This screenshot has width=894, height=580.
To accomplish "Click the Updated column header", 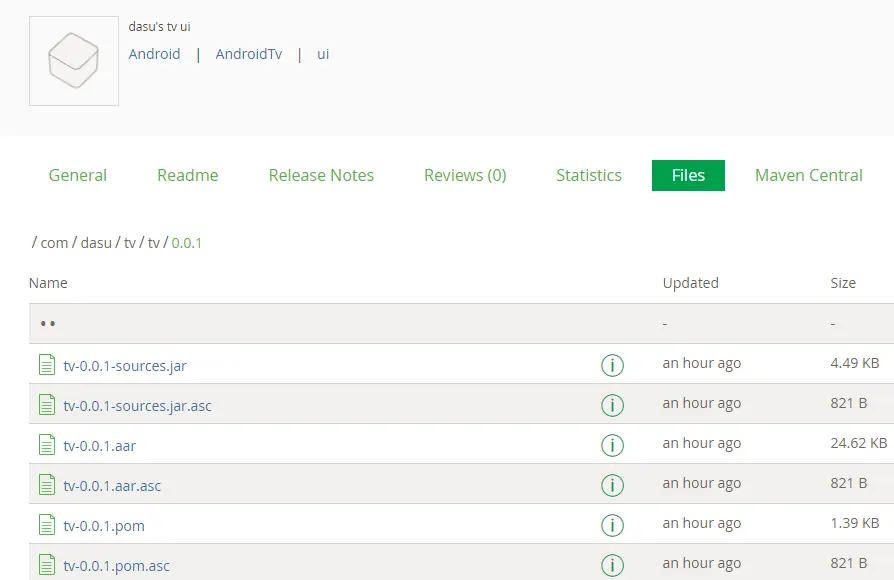I will click(x=690, y=283).
